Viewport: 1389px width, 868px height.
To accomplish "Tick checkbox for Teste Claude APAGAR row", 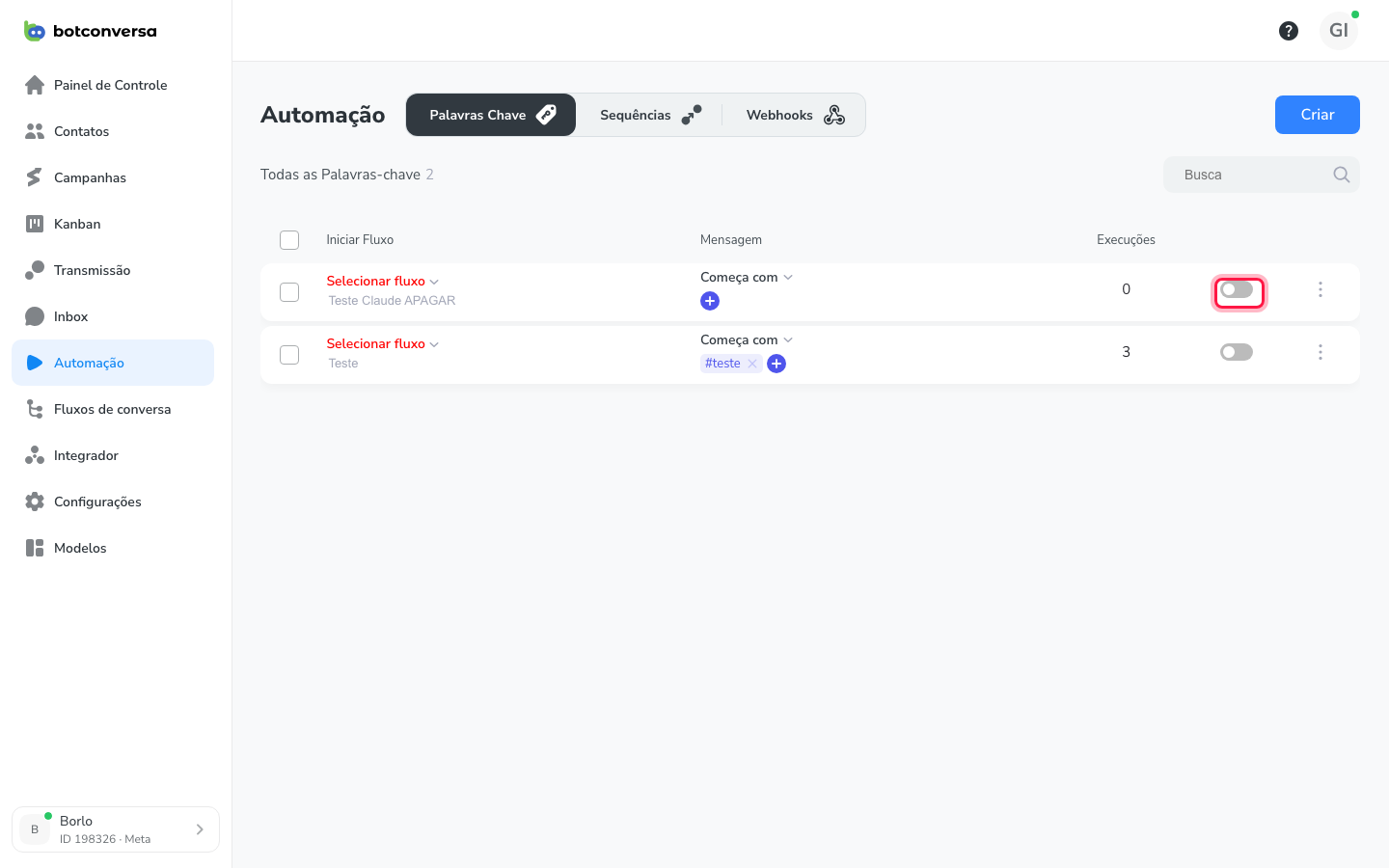I will pos(289,292).
